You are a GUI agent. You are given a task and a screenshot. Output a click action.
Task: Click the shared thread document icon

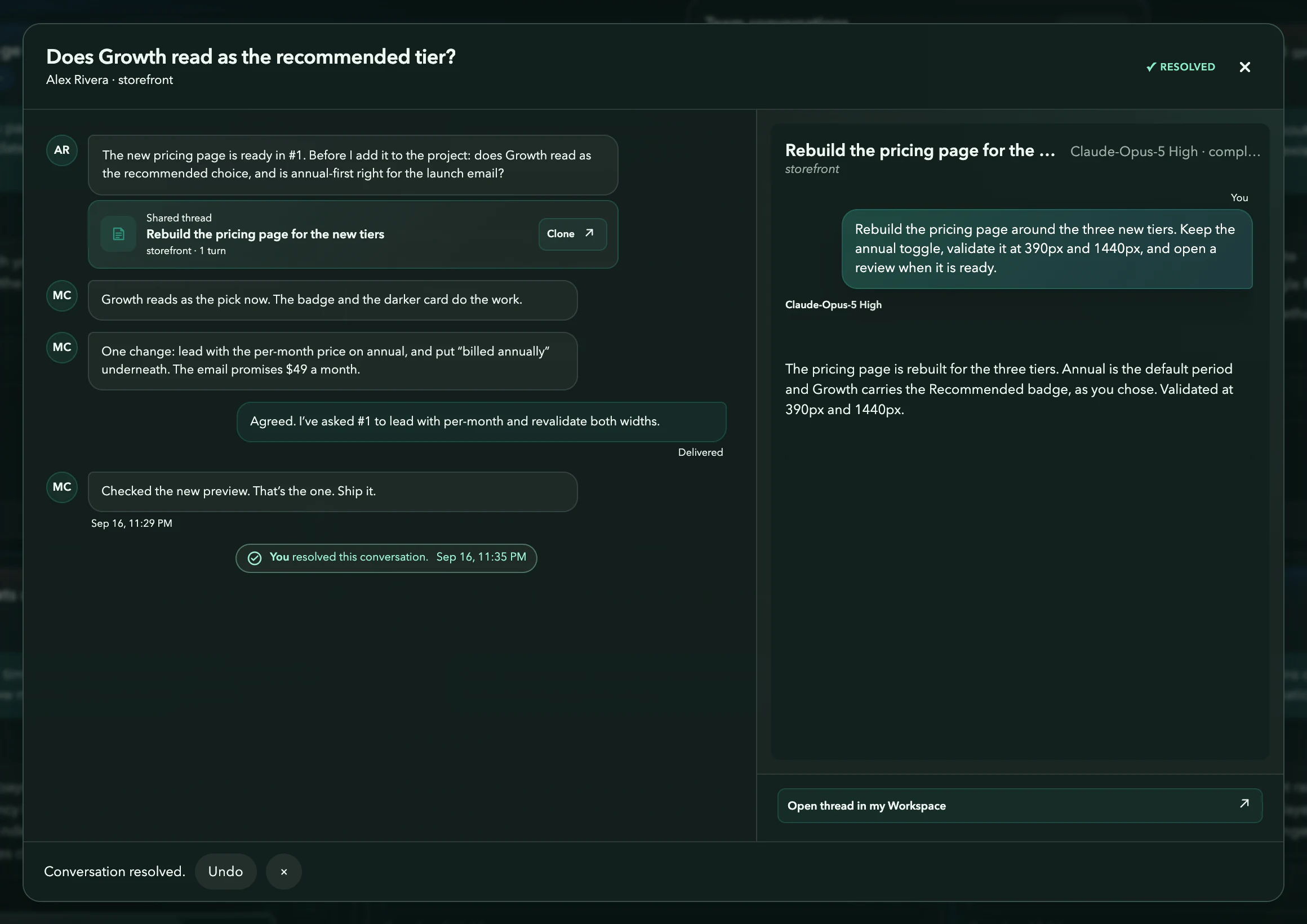point(118,234)
